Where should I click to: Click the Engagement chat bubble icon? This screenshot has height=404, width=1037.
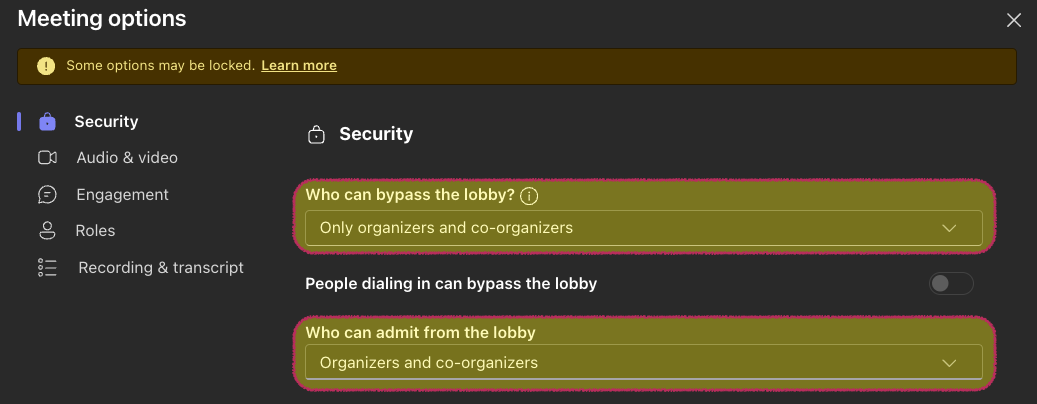tap(47, 194)
